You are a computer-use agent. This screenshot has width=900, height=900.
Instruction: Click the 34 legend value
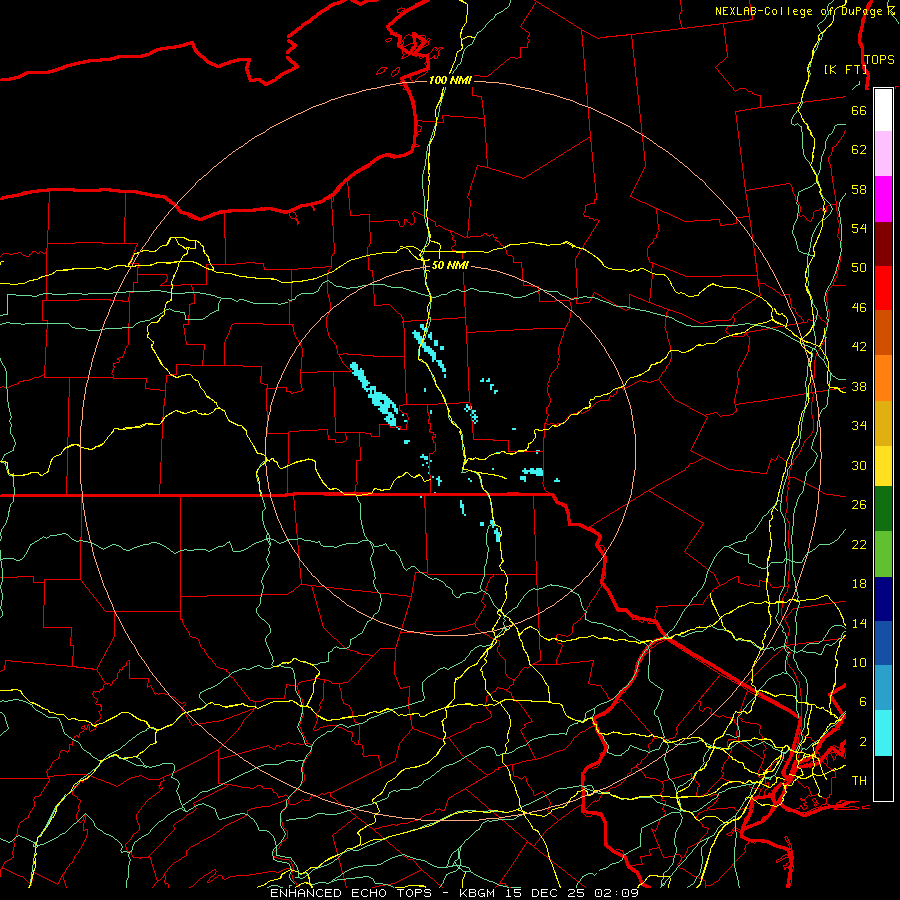click(859, 426)
